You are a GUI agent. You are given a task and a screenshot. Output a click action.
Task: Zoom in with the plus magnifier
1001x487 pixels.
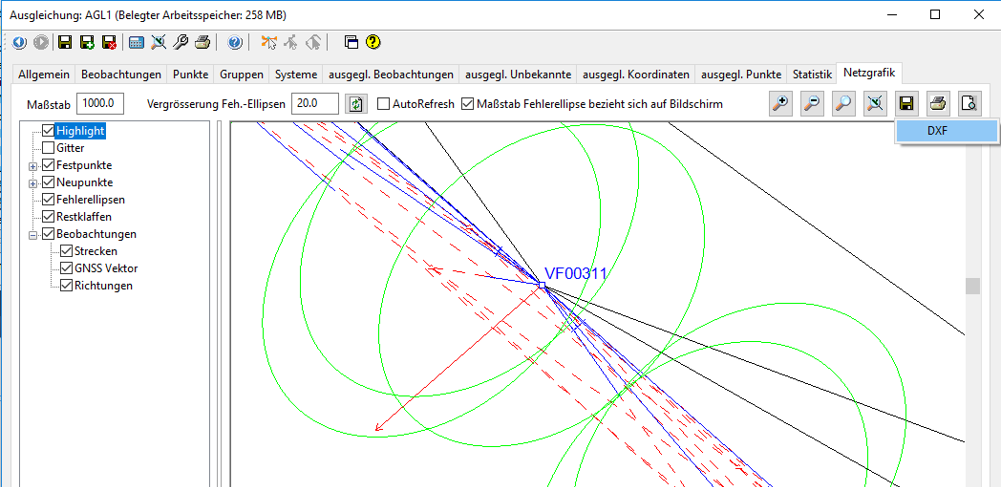[781, 104]
